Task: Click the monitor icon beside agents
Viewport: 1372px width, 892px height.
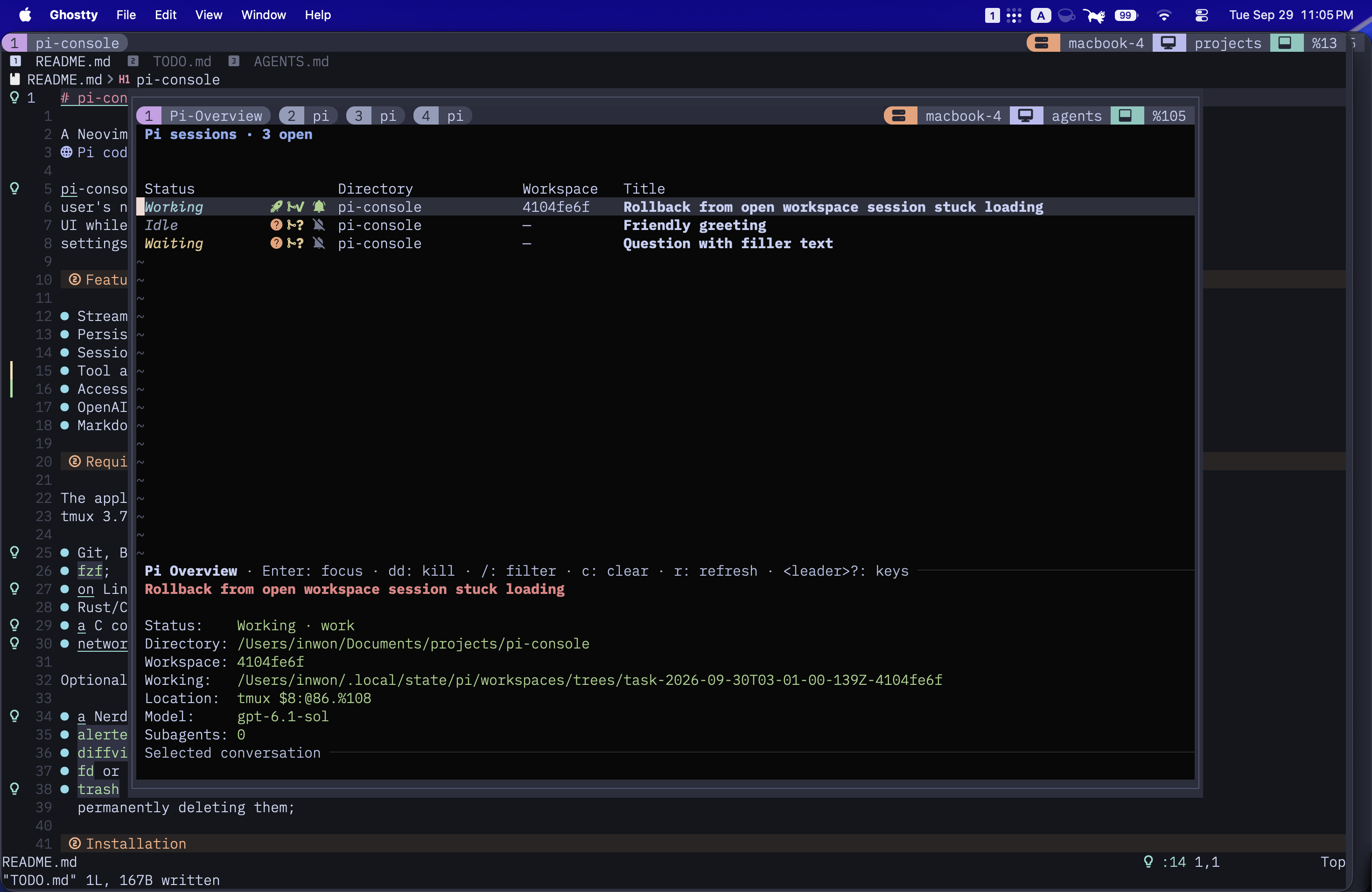Action: tap(1026, 116)
